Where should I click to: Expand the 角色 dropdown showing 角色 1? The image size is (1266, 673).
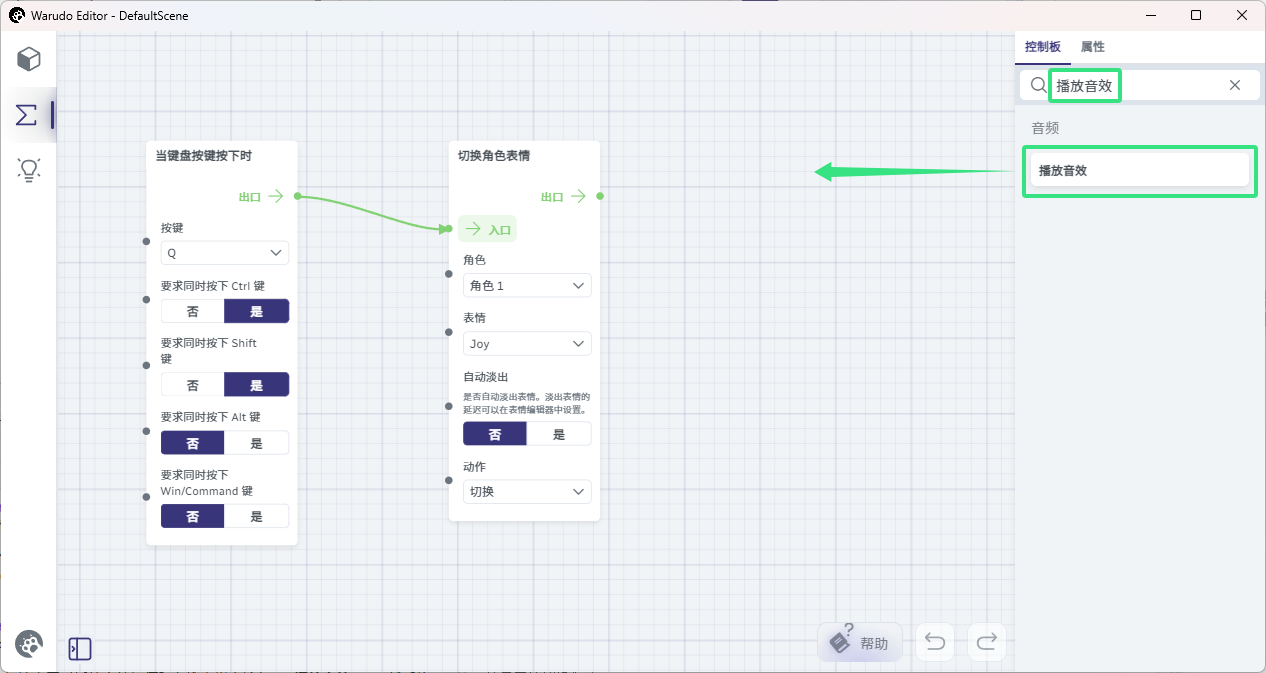(527, 286)
